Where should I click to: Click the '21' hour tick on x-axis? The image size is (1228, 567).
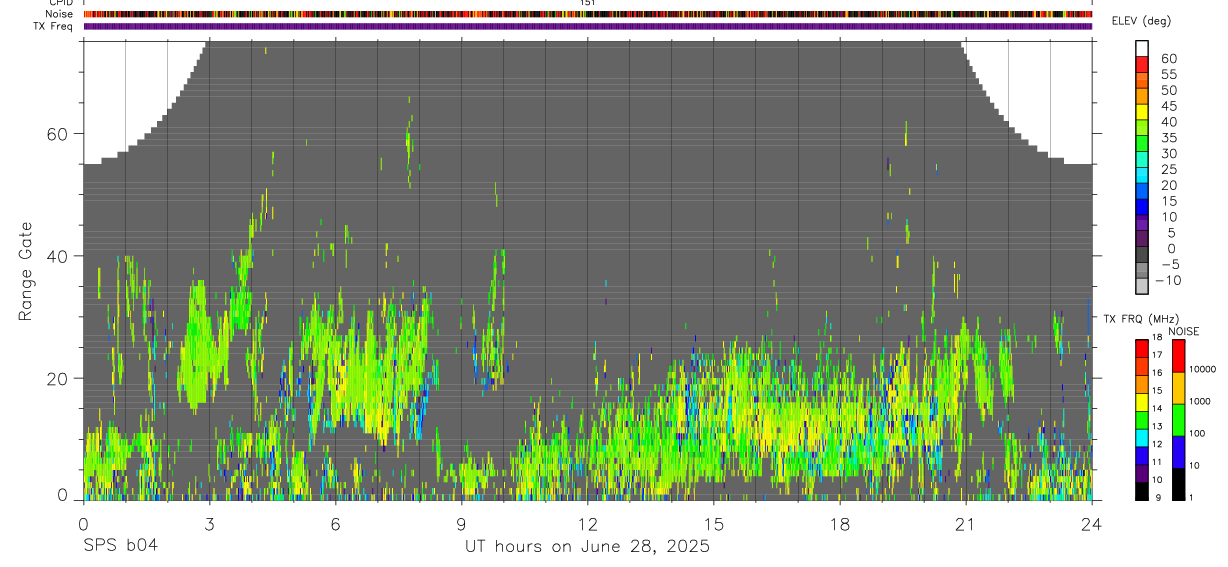966,524
